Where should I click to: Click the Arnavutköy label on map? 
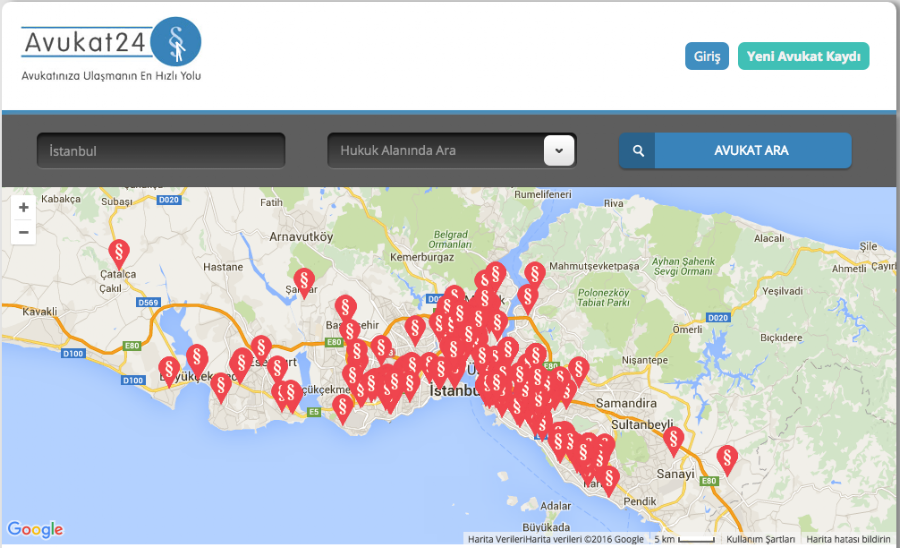[301, 236]
